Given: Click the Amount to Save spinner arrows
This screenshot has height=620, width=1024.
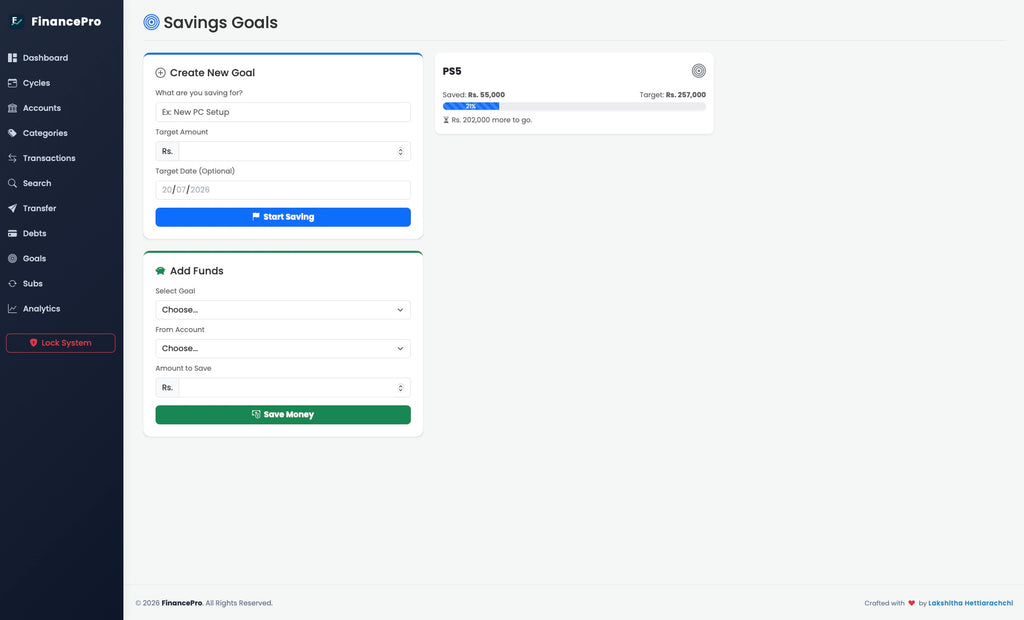Looking at the screenshot, I should [400, 387].
